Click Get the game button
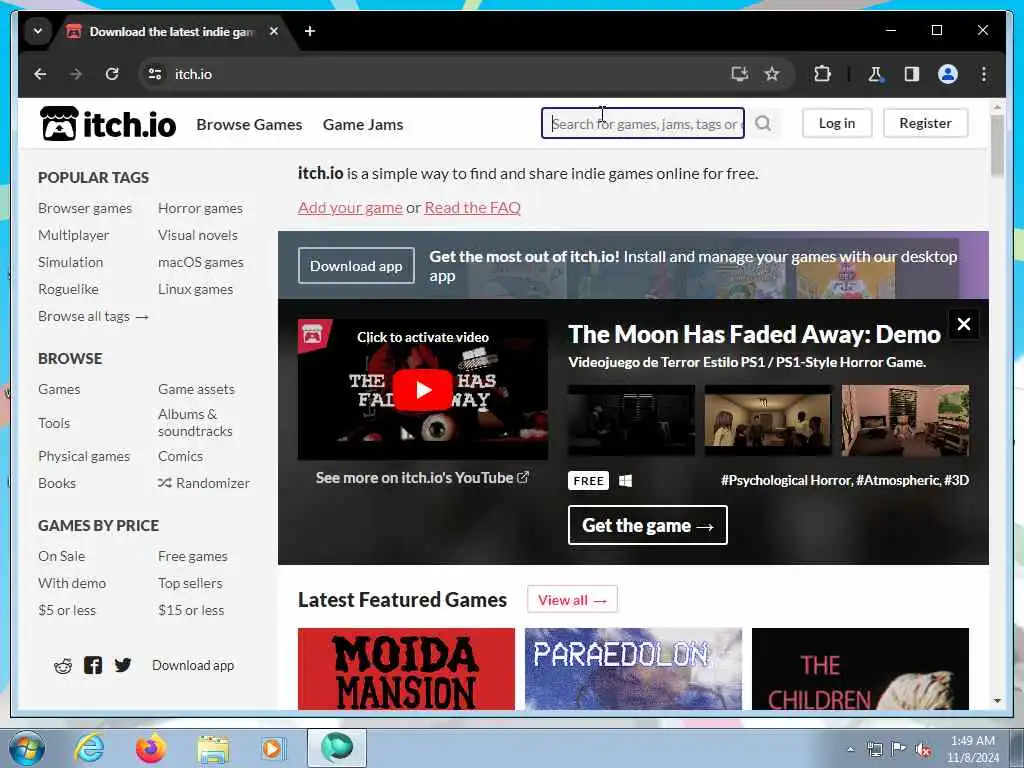Viewport: 1024px width, 768px height. 647,525
